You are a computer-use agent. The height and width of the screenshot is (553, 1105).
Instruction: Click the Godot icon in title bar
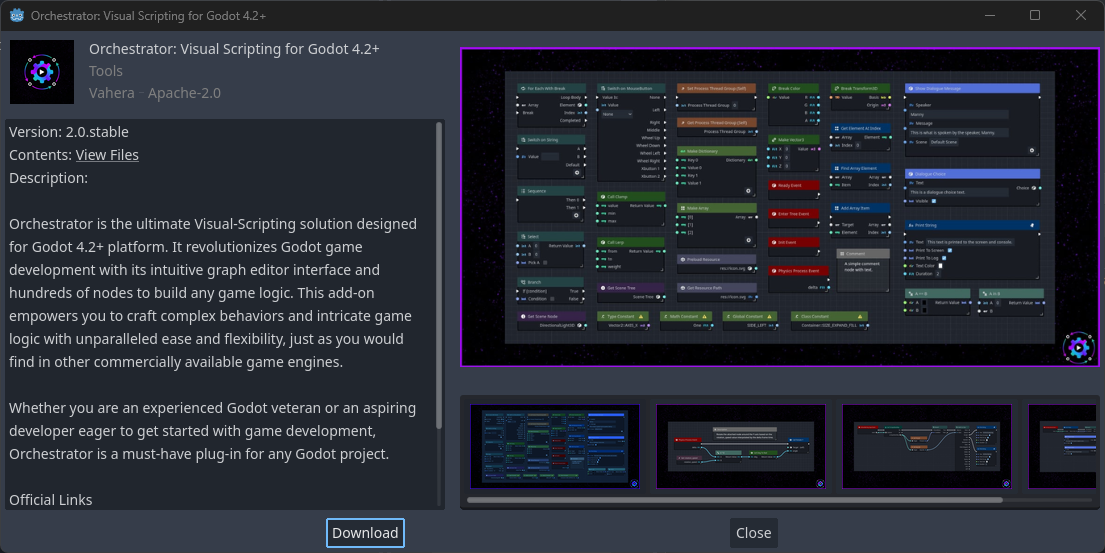[x=16, y=15]
